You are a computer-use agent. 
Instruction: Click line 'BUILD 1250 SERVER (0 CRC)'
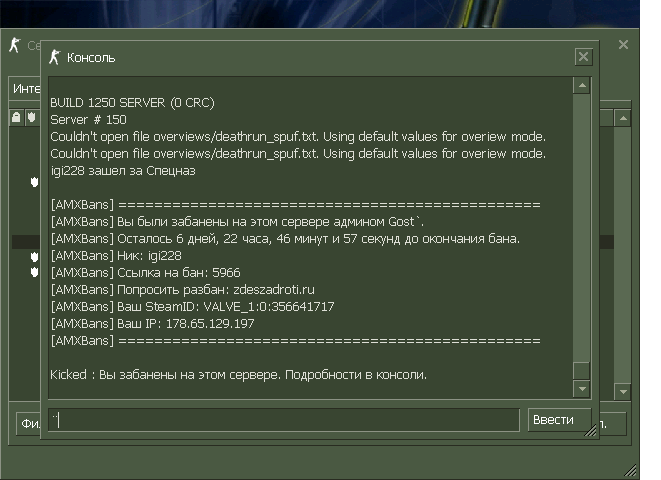pyautogui.click(x=132, y=103)
